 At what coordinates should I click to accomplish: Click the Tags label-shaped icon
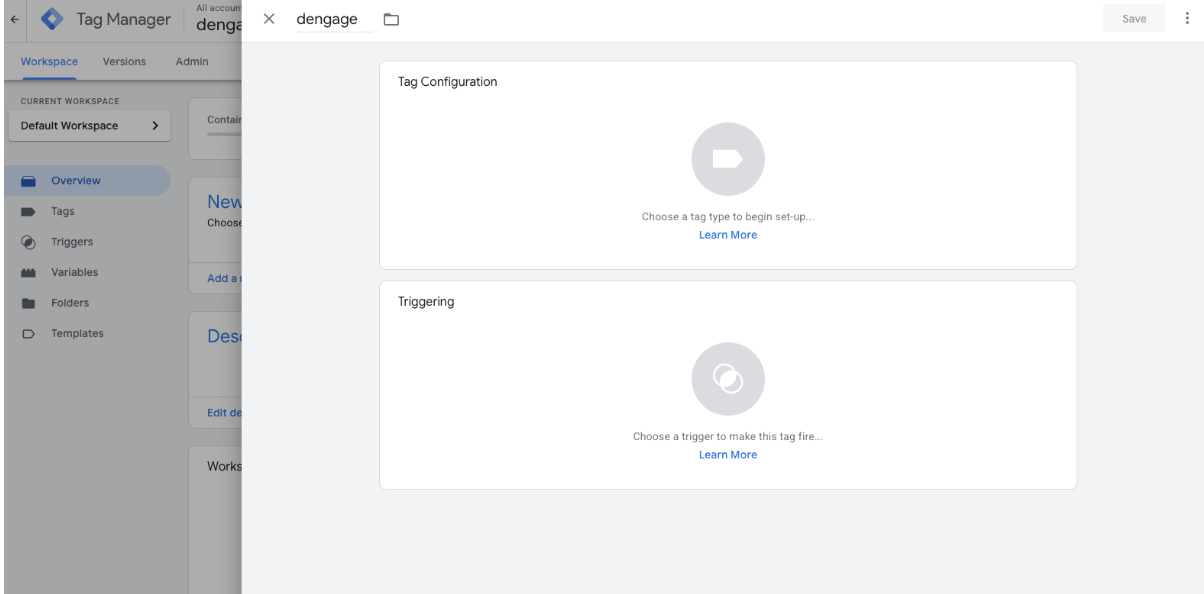click(29, 212)
